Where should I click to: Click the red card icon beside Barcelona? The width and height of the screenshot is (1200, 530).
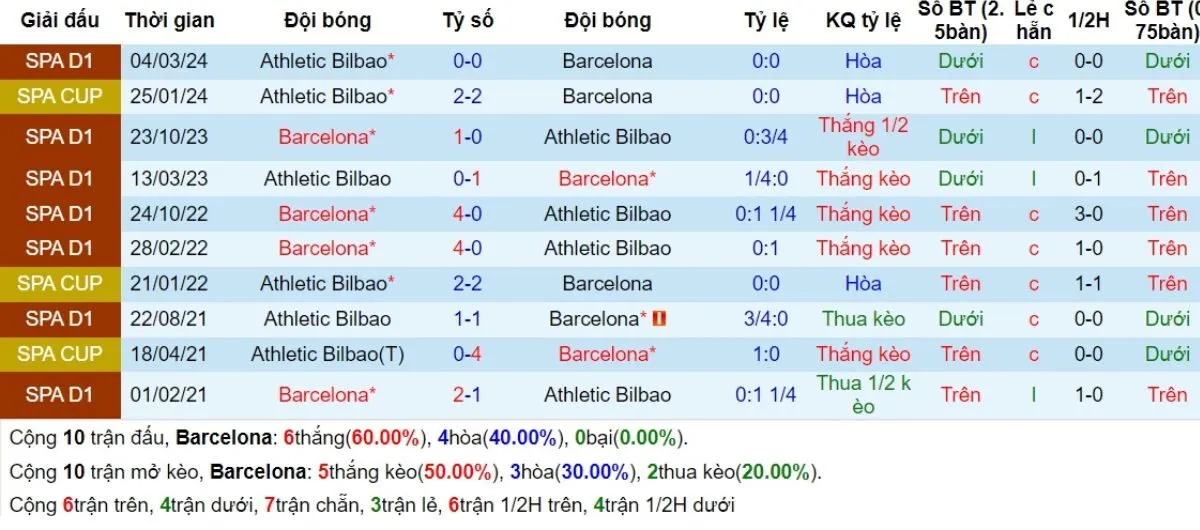659,319
